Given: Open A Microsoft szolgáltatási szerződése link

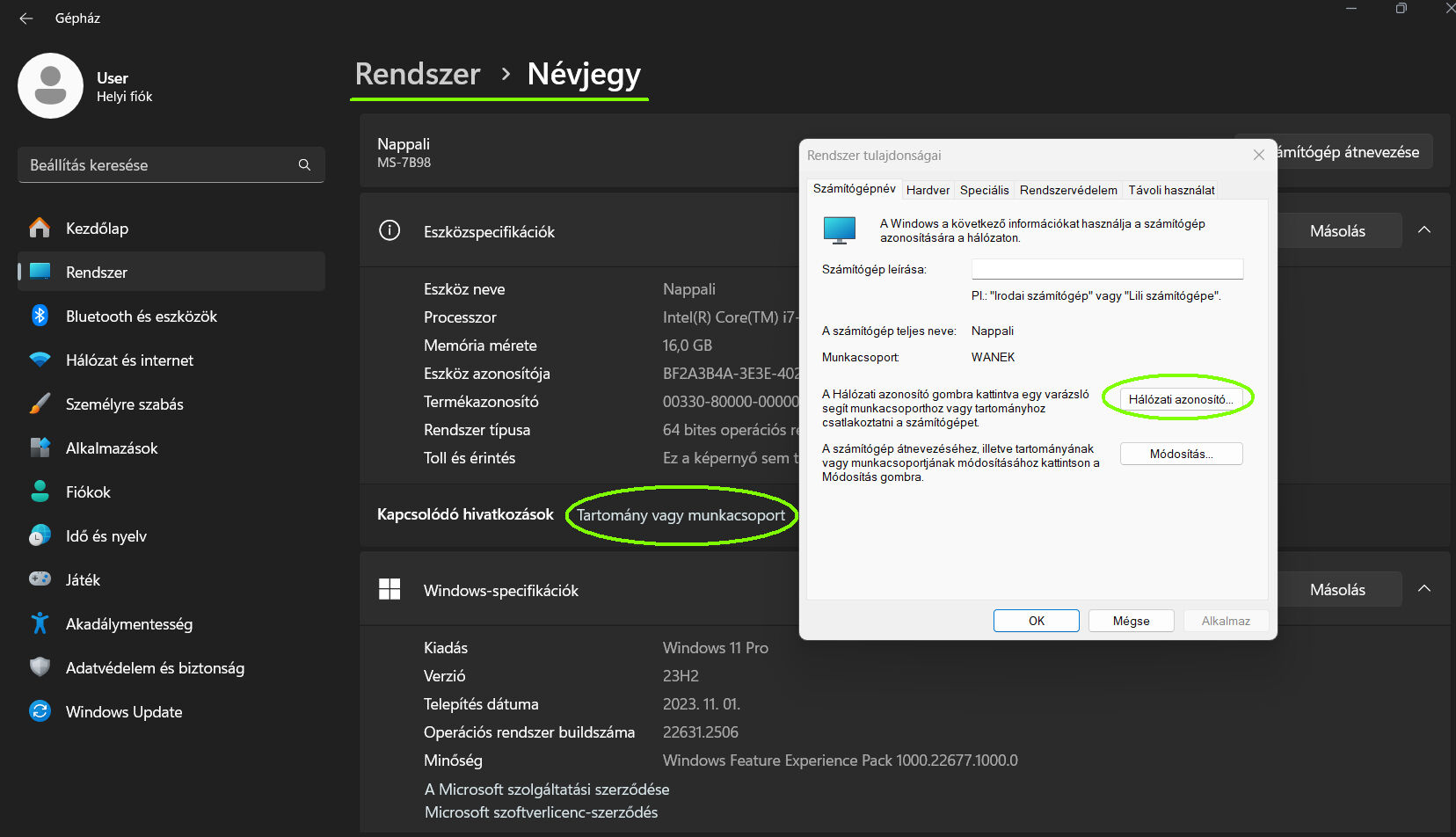Looking at the screenshot, I should coord(547,790).
